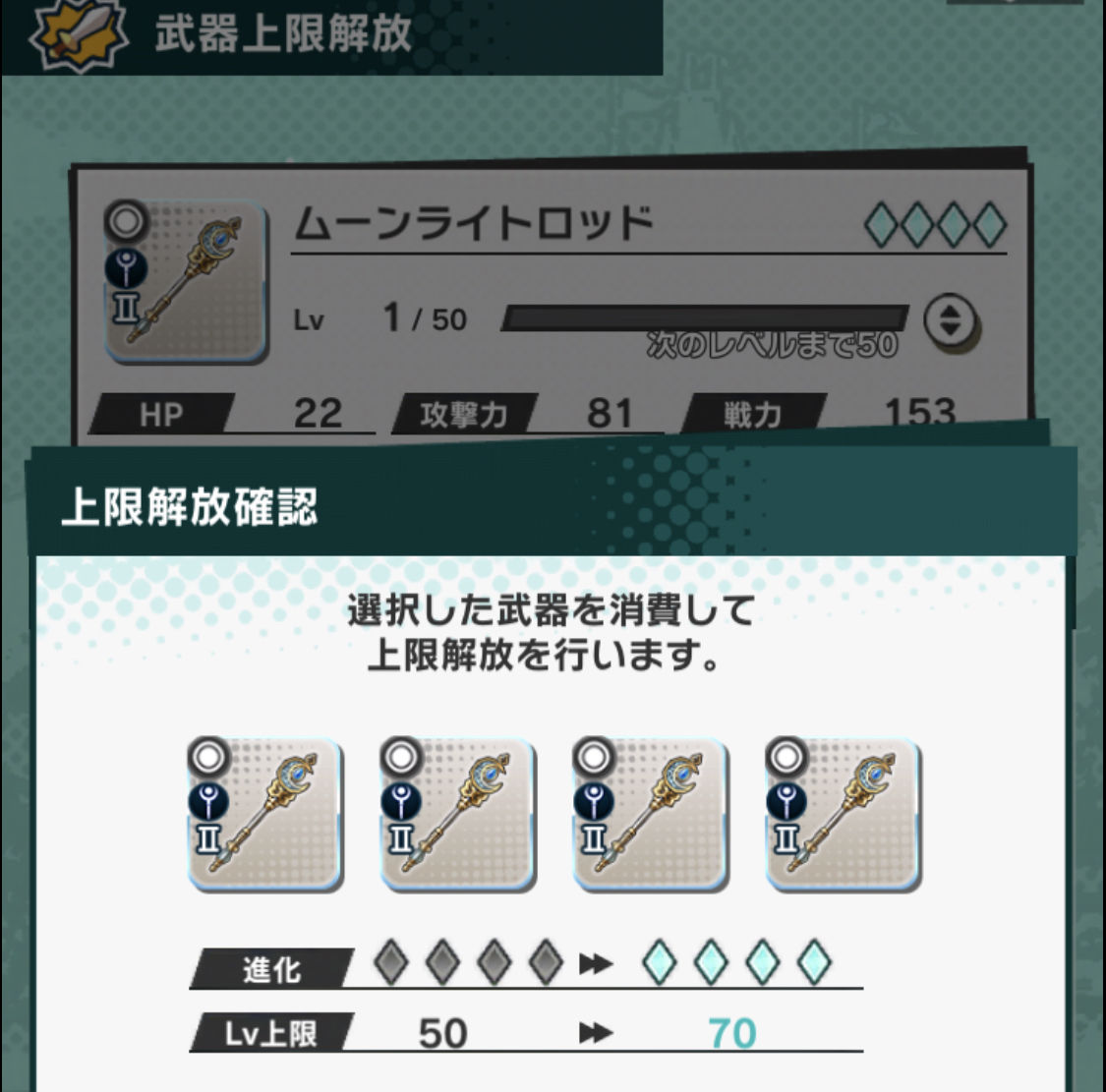Click the sword badge icon in header

click(79, 32)
